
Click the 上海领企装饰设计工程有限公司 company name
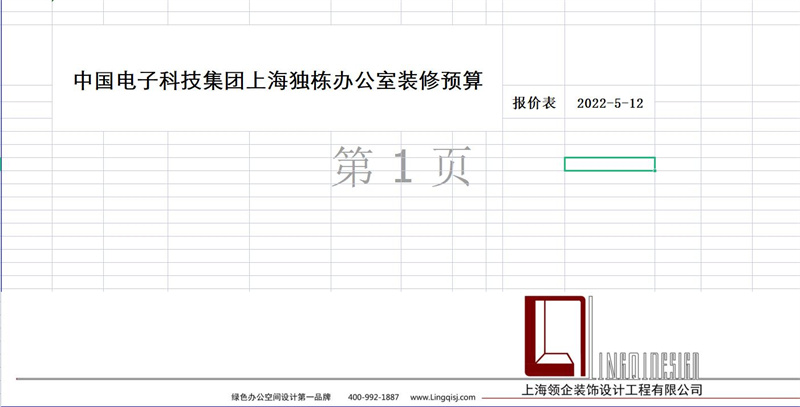click(x=606, y=390)
